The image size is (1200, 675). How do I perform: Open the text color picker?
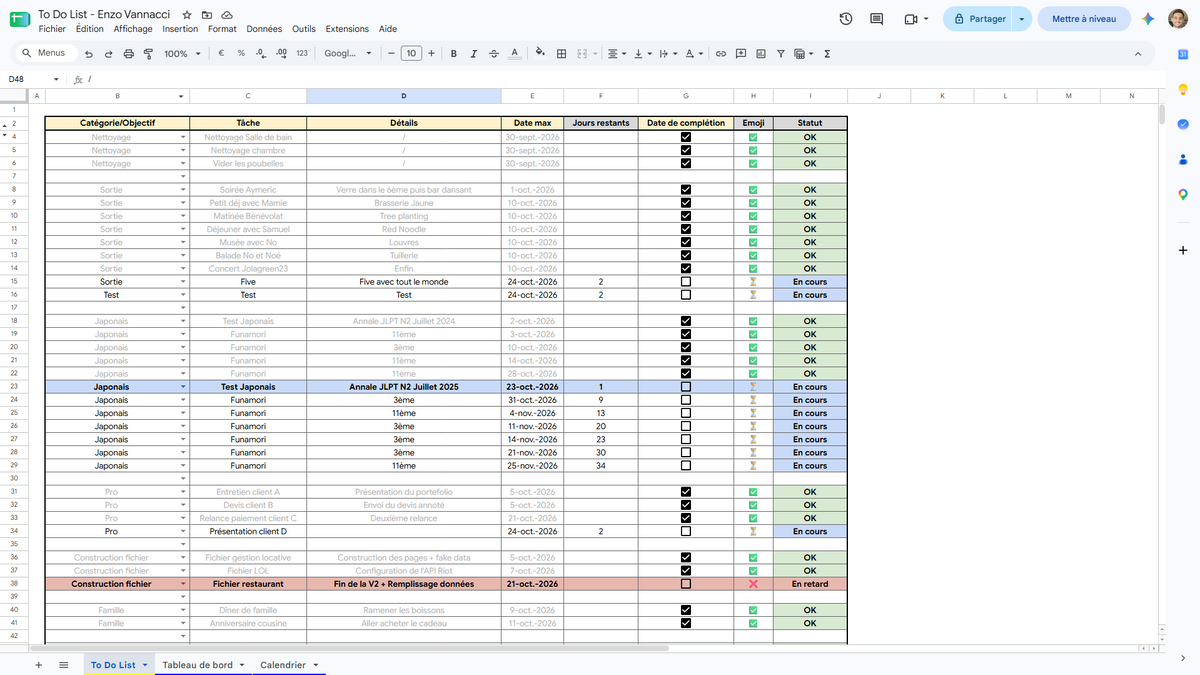click(x=514, y=53)
